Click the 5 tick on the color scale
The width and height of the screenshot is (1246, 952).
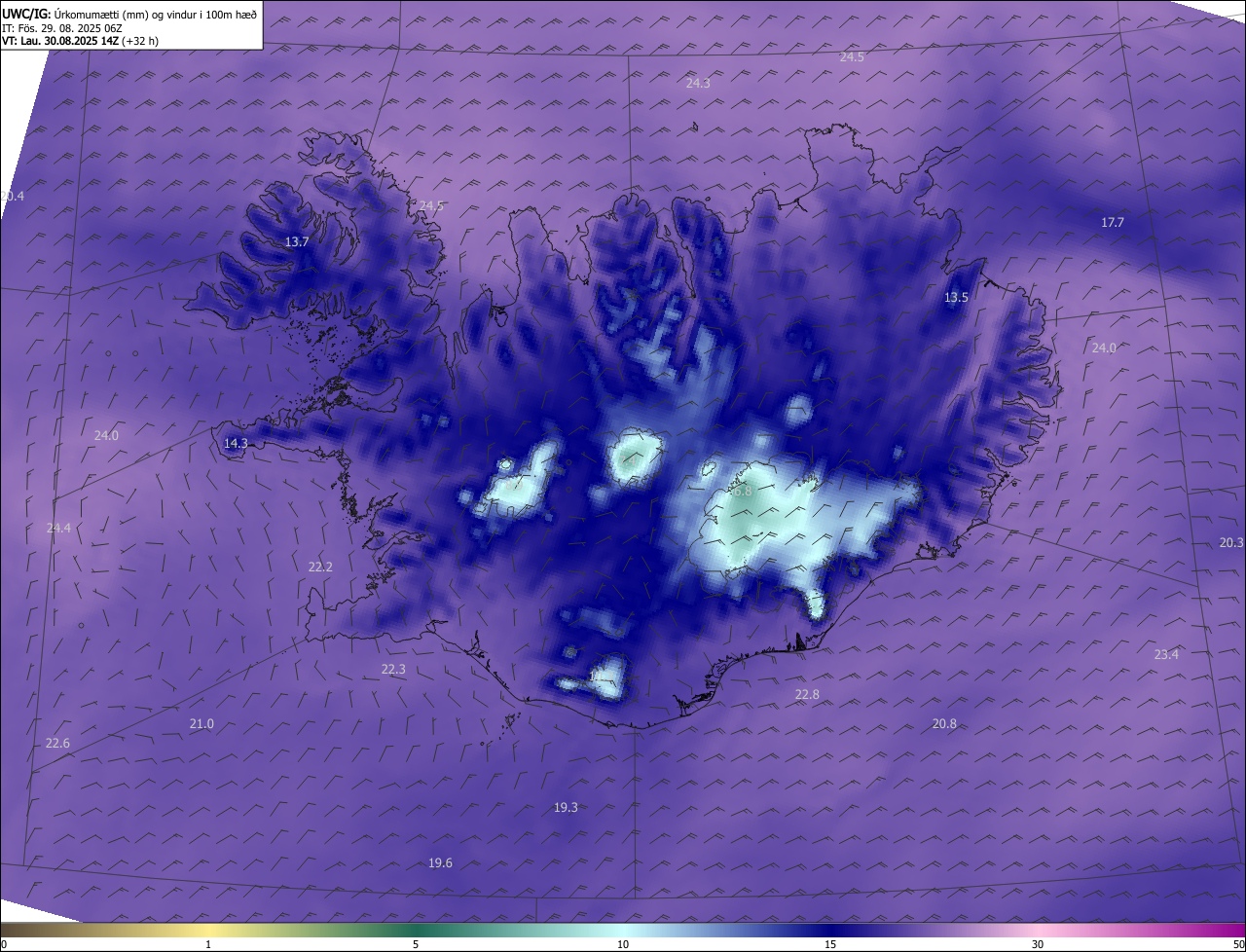pos(416,944)
